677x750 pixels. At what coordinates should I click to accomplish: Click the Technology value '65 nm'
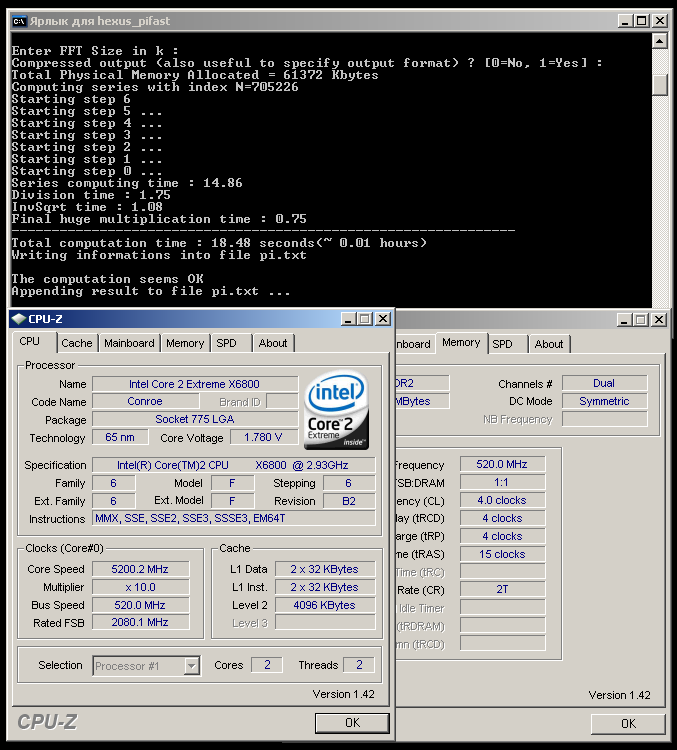[120, 437]
